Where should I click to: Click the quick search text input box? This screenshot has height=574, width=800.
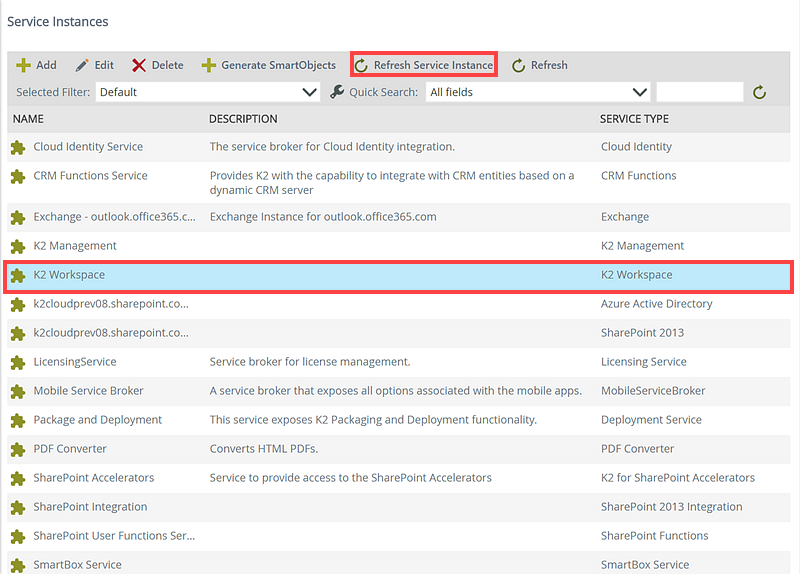(x=699, y=92)
